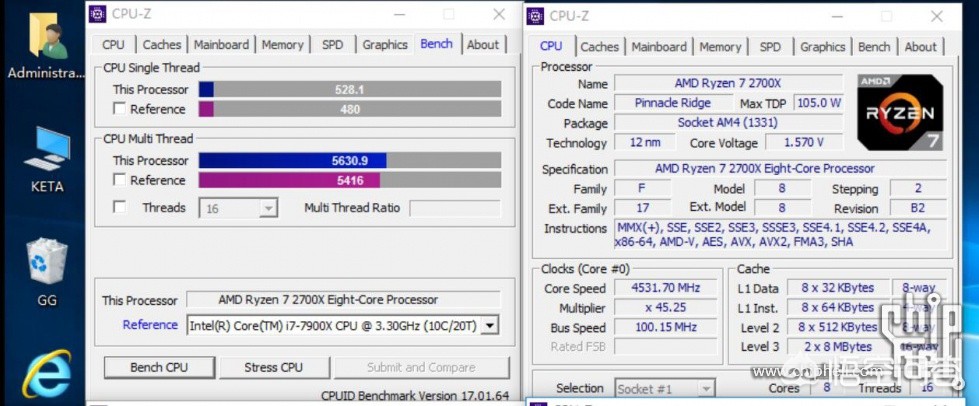This screenshot has width=979, height=406.
Task: Click Specification field text
Action: point(780,169)
